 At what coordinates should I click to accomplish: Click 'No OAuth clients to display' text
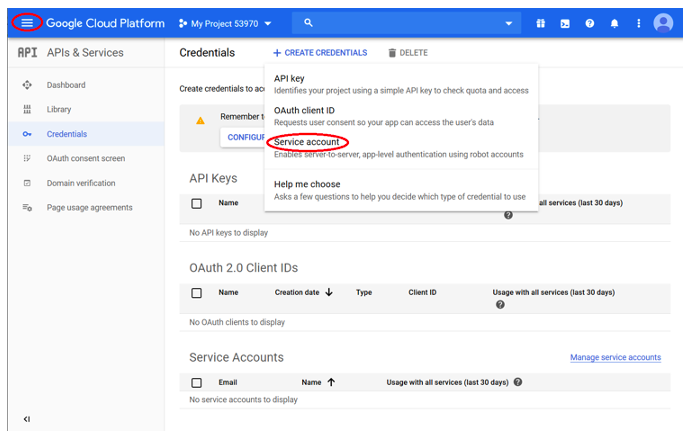tap(237, 322)
